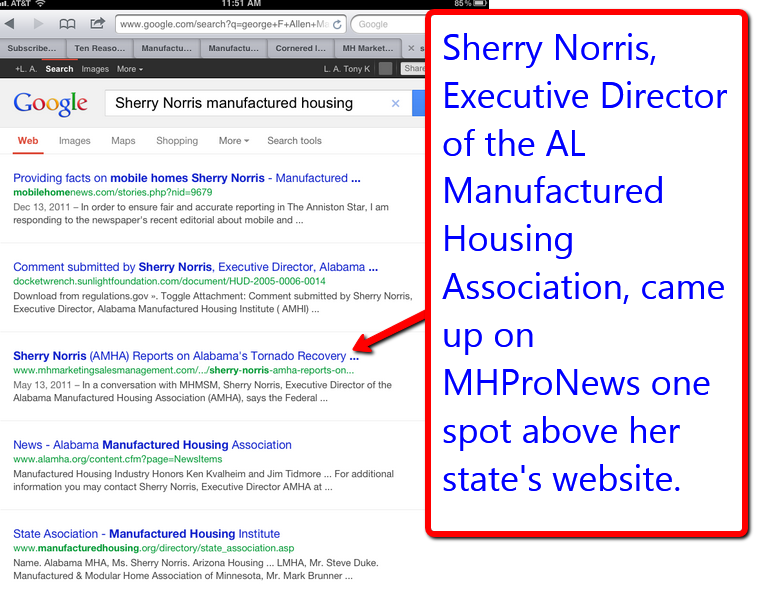This screenshot has height=590, width=767.
Task: Tap the Safari back arrow
Action: pyautogui.click(x=10, y=23)
